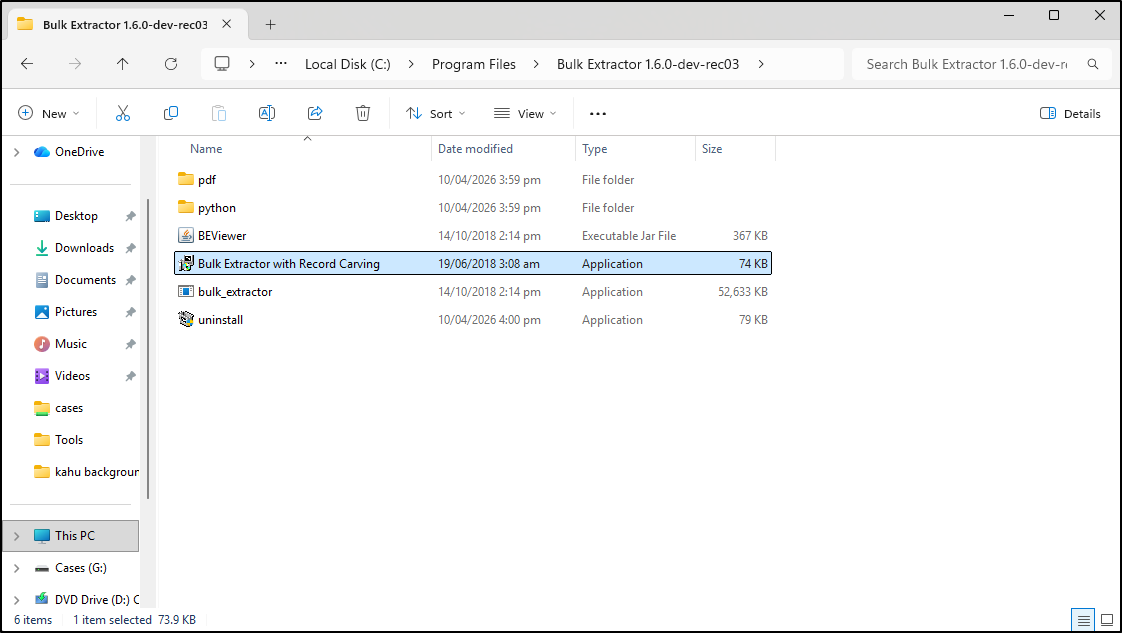1122x633 pixels.
Task: Select the python folder icon
Action: click(186, 207)
